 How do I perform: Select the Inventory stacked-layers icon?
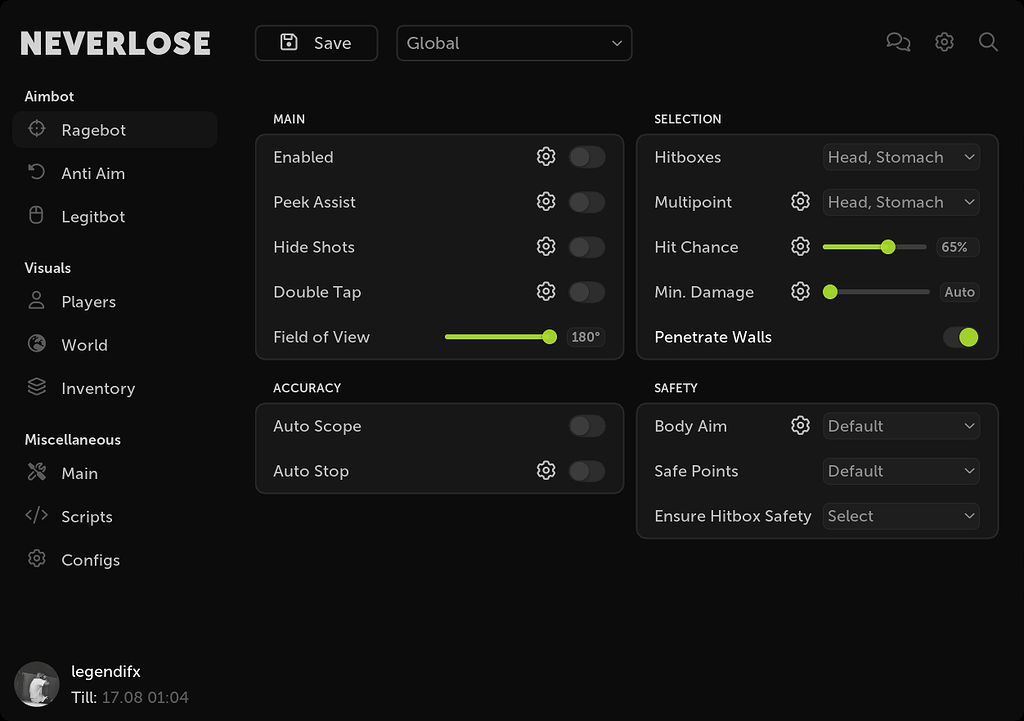tap(36, 388)
